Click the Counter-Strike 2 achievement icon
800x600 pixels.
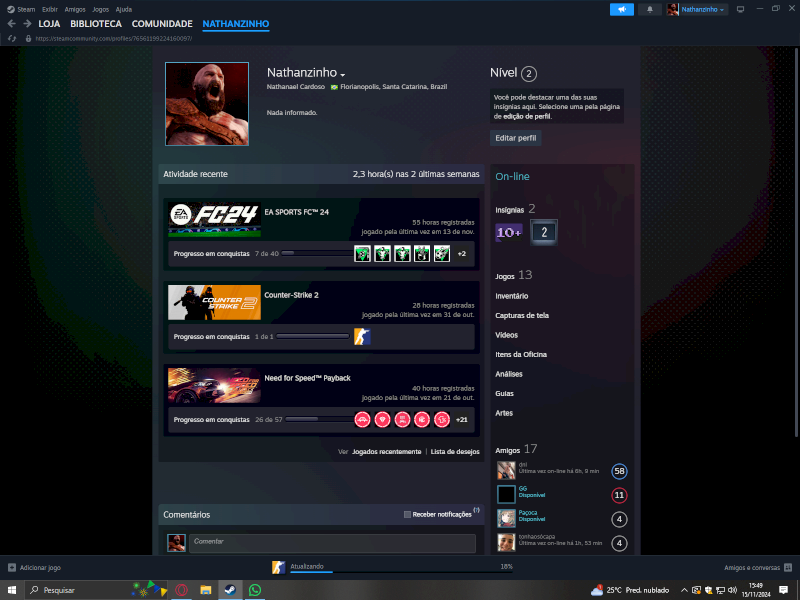362,337
